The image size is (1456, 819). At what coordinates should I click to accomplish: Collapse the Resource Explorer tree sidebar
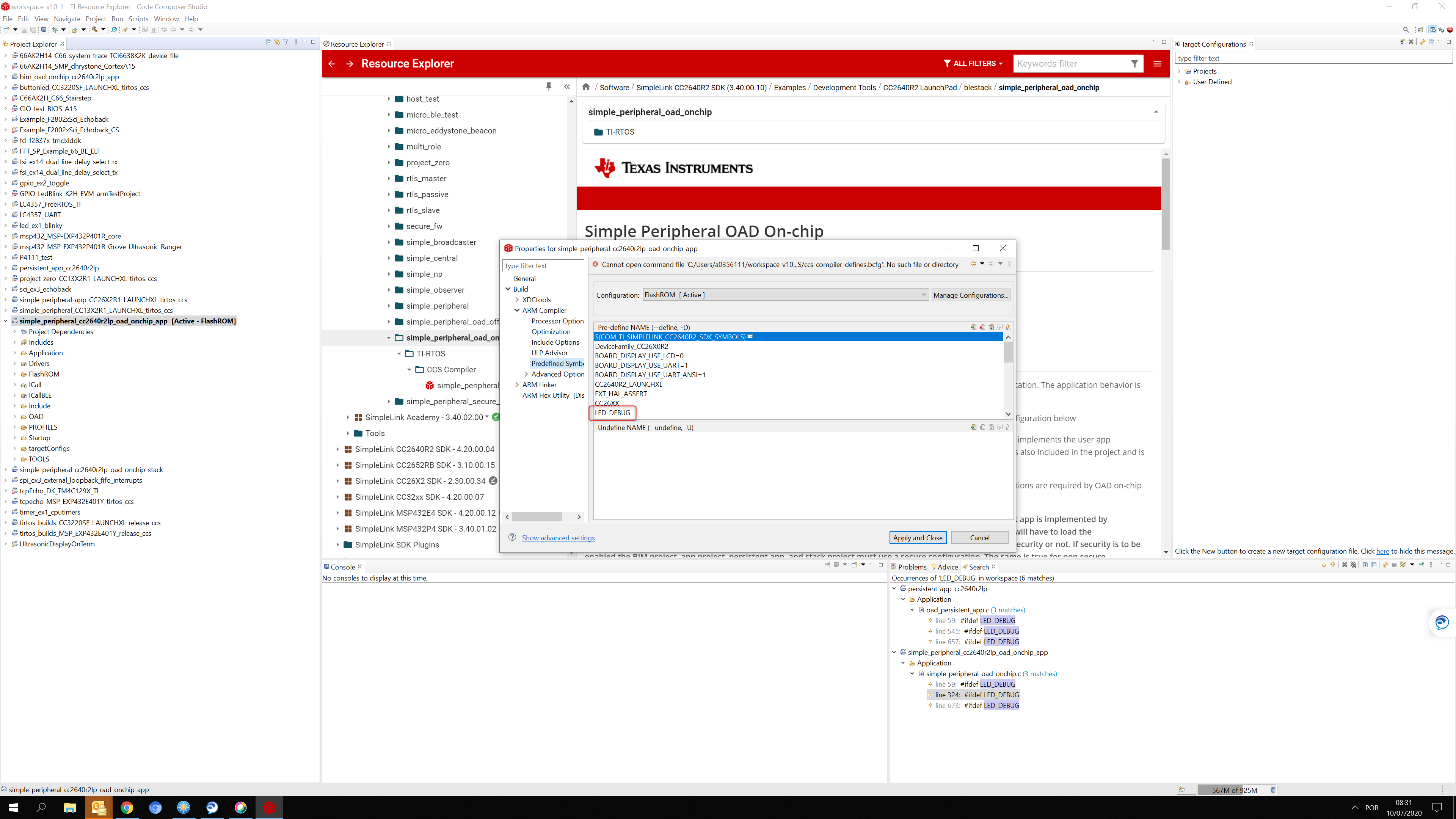tap(567, 86)
